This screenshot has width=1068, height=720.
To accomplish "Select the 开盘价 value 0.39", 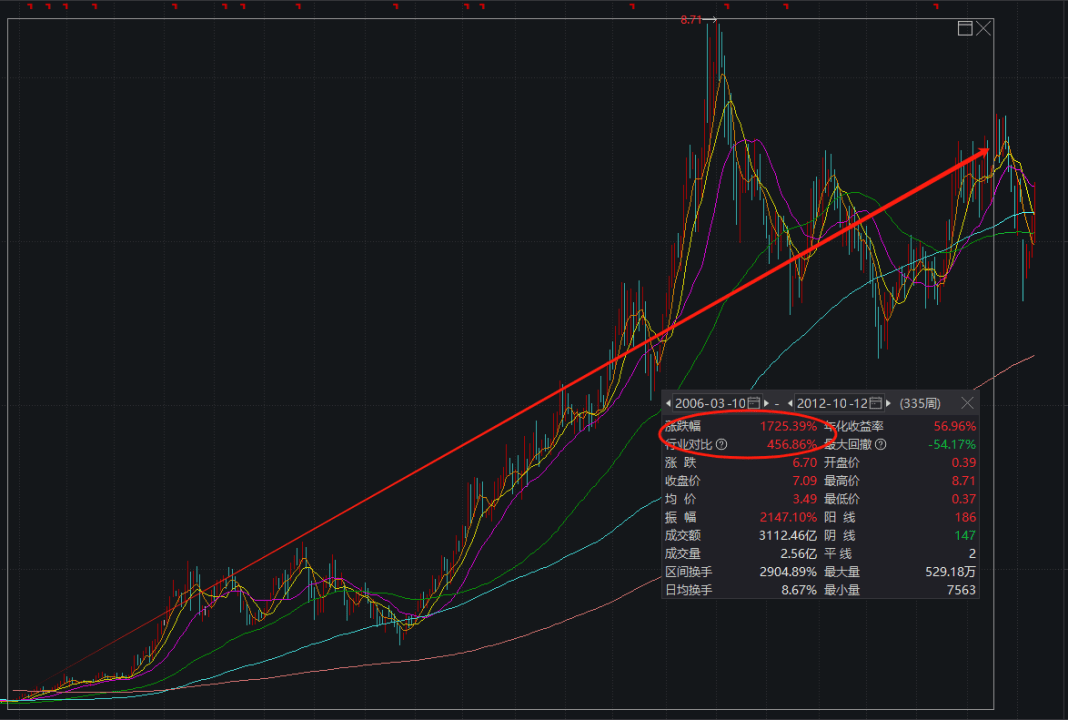I will 964,463.
